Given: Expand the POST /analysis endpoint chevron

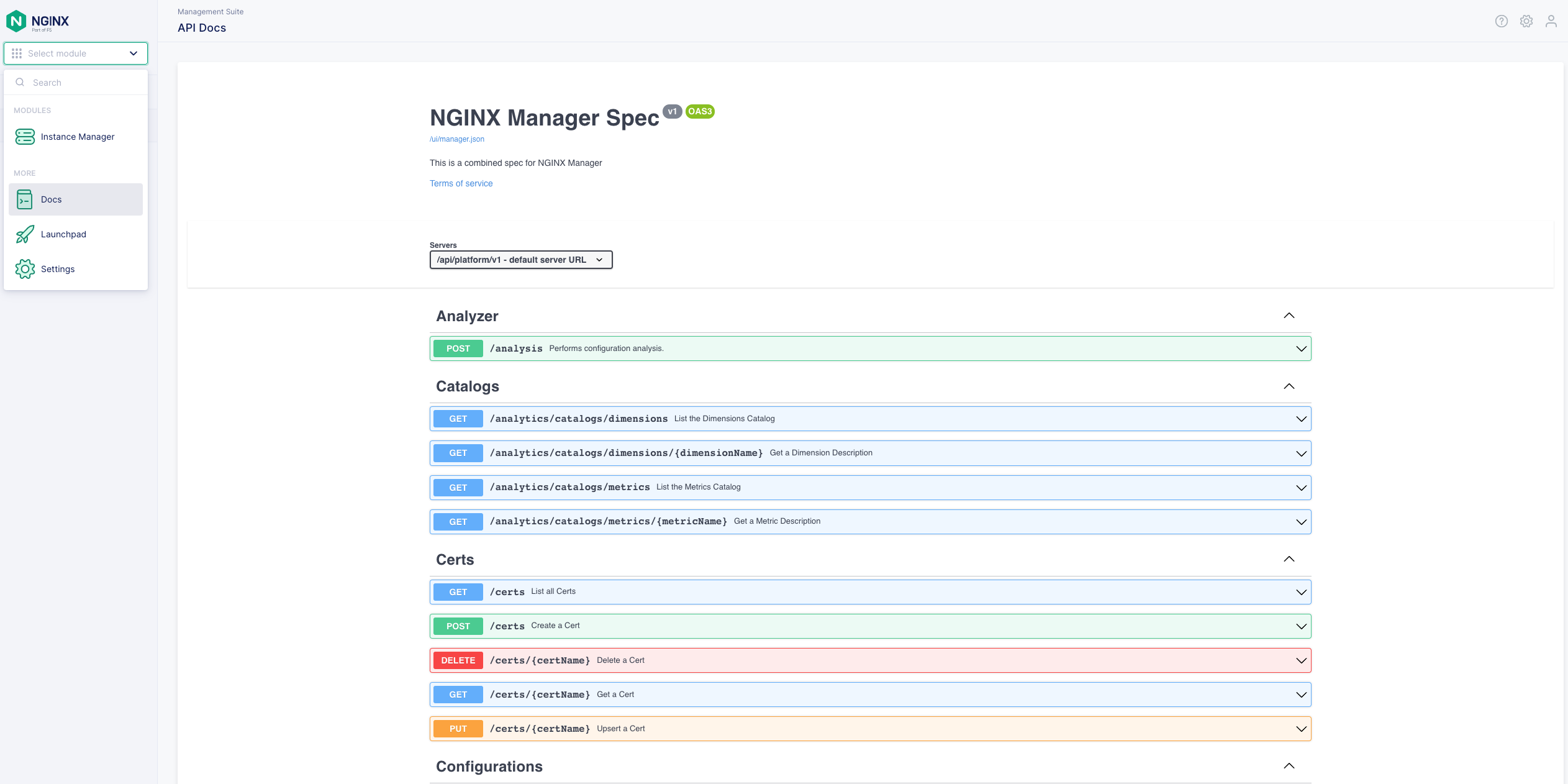Looking at the screenshot, I should 1301,349.
